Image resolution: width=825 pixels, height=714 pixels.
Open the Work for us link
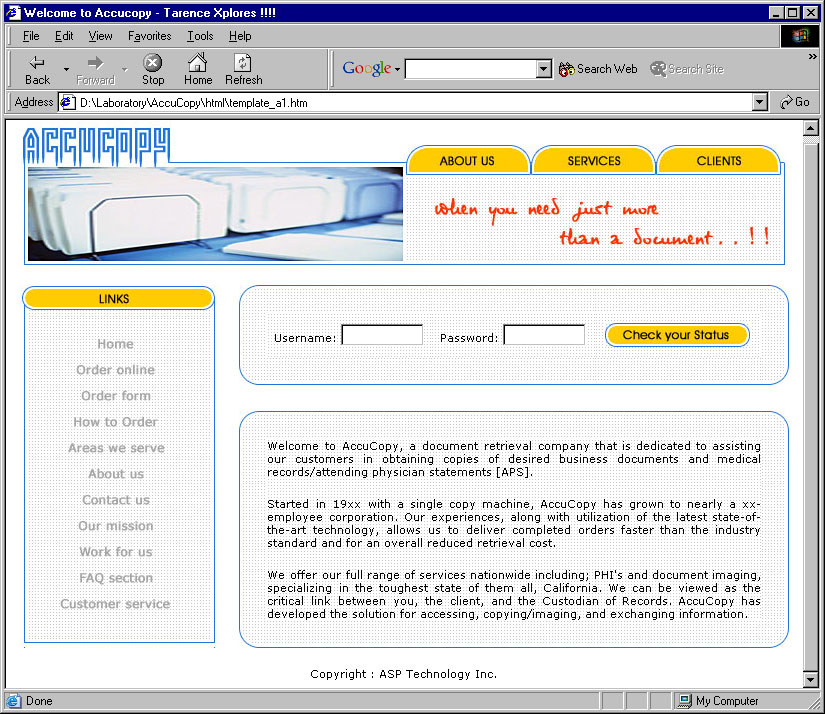(116, 552)
